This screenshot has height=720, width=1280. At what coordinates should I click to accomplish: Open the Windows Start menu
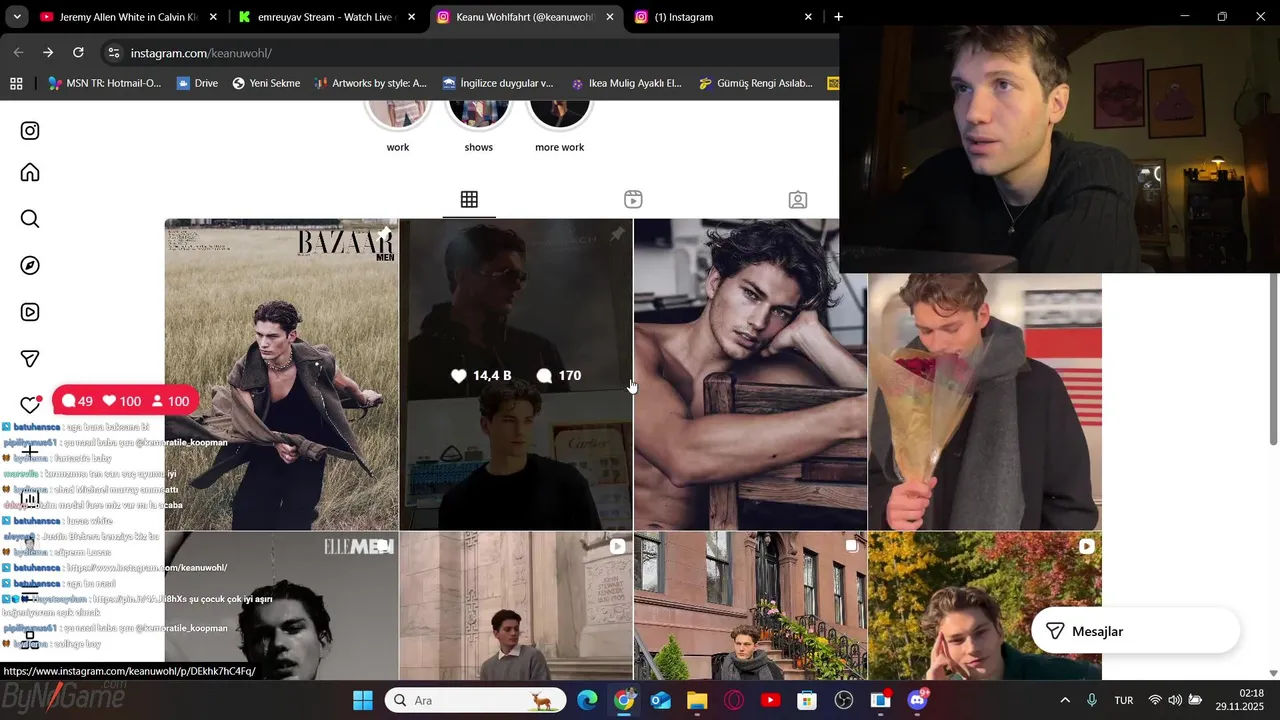click(x=363, y=700)
